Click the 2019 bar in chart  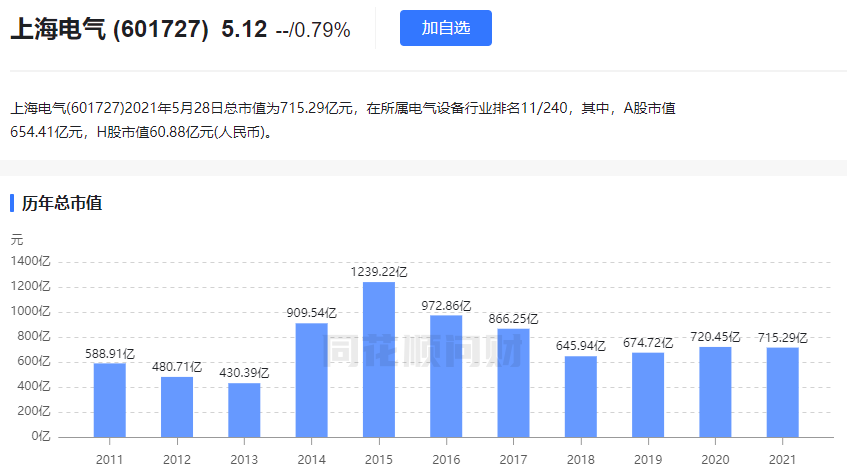click(648, 395)
